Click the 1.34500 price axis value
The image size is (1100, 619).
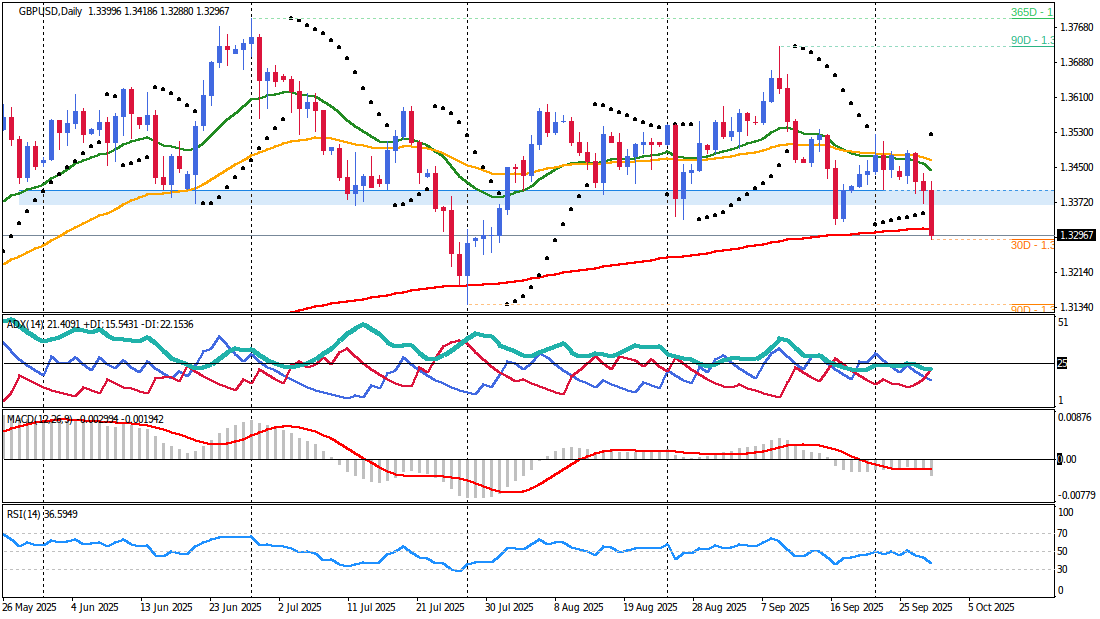tap(1078, 167)
